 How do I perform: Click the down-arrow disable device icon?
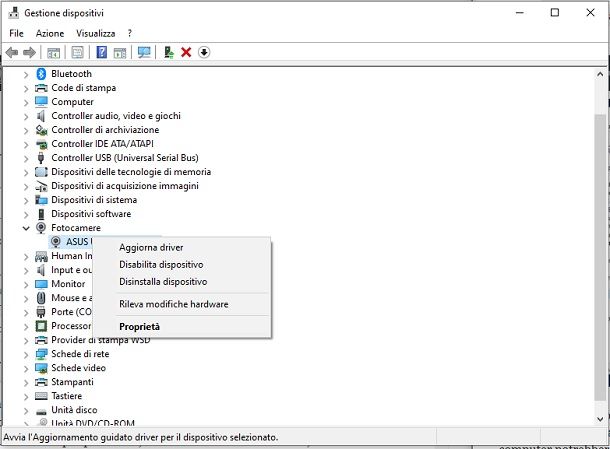click(x=203, y=52)
